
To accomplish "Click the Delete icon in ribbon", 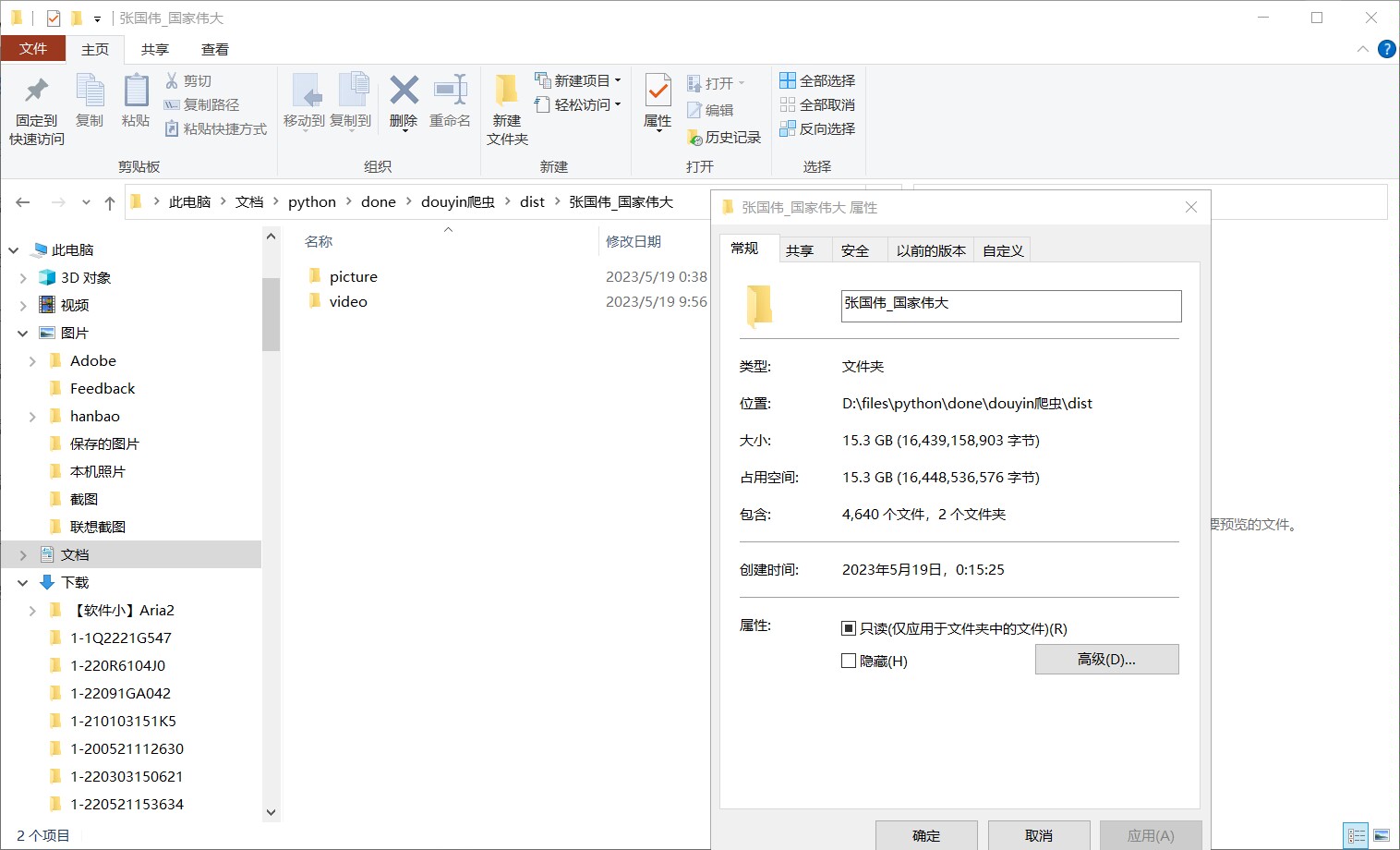I will click(404, 91).
